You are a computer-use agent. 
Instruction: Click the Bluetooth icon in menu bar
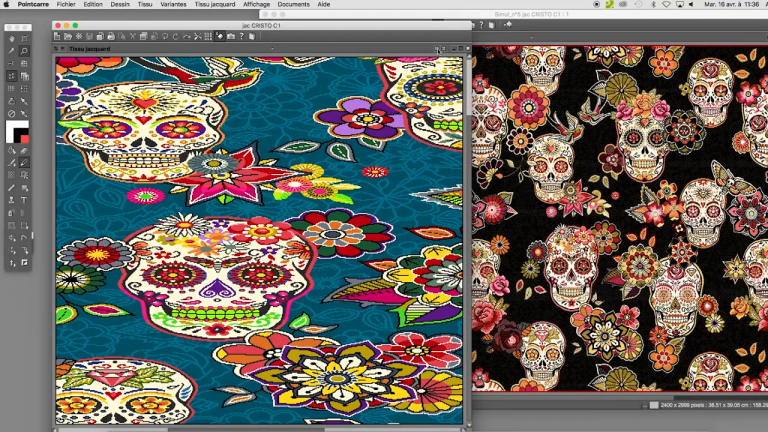[x=652, y=4]
